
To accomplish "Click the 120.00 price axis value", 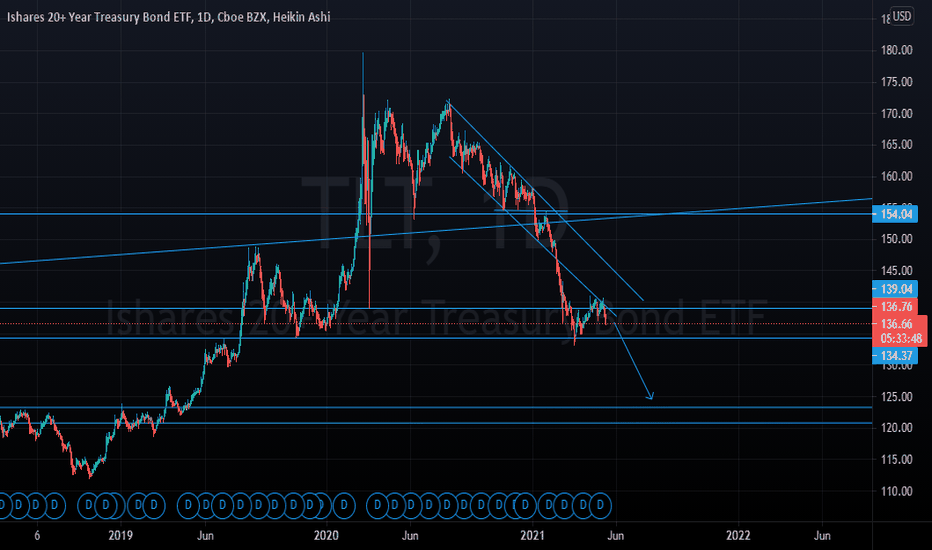I will pos(896,428).
